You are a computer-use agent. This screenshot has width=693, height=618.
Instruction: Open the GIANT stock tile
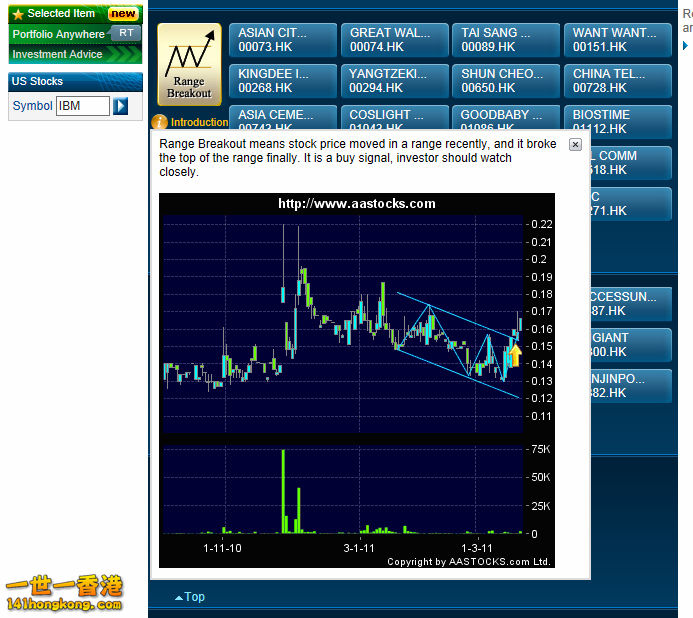pyautogui.click(x=631, y=345)
